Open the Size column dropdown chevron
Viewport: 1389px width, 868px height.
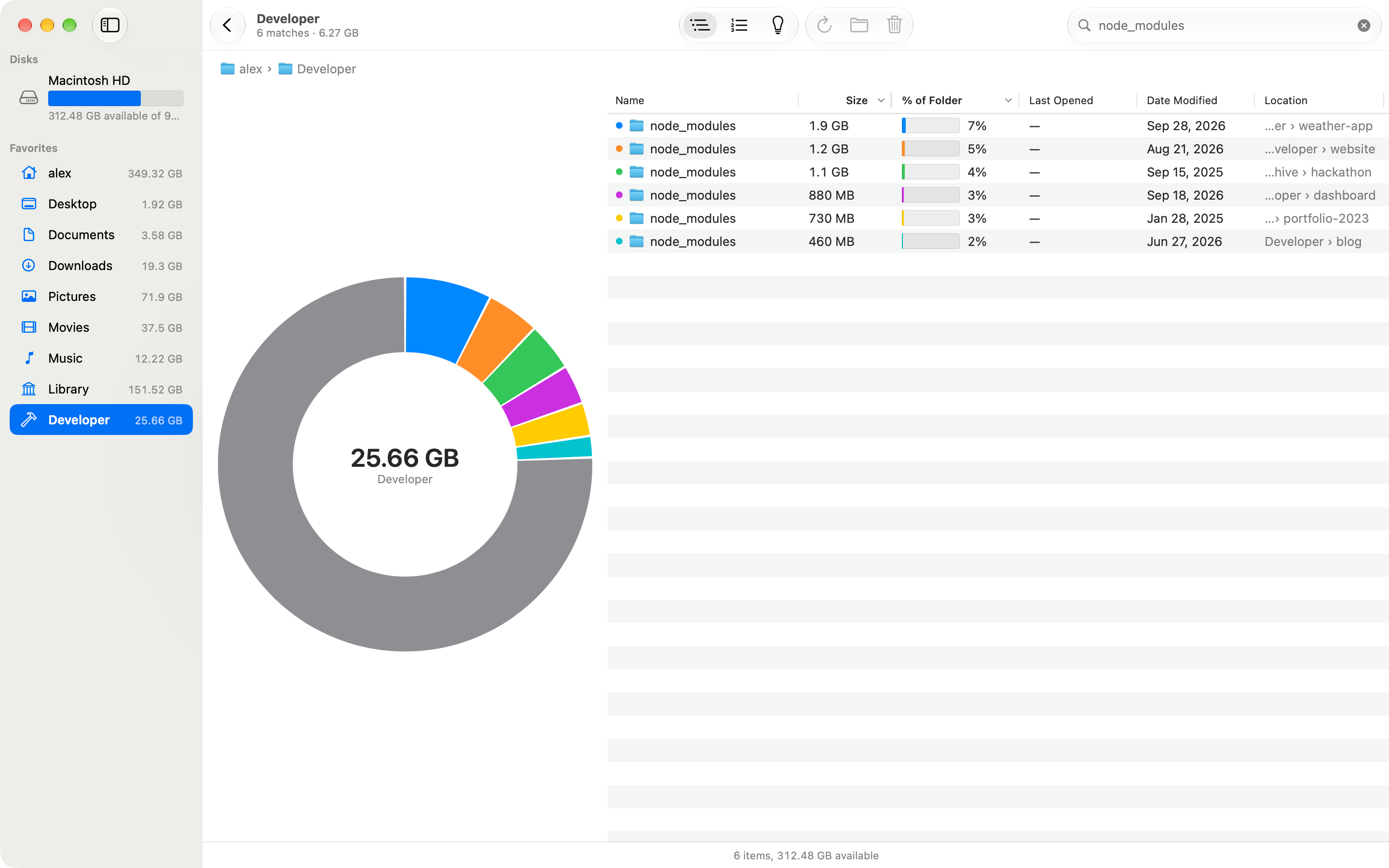pos(881,100)
